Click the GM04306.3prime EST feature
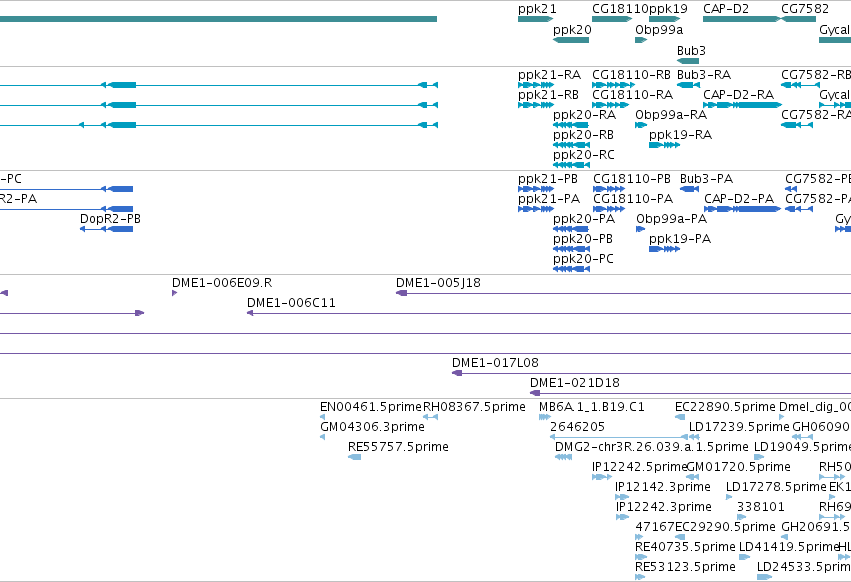851x582 pixels. [x=322, y=437]
